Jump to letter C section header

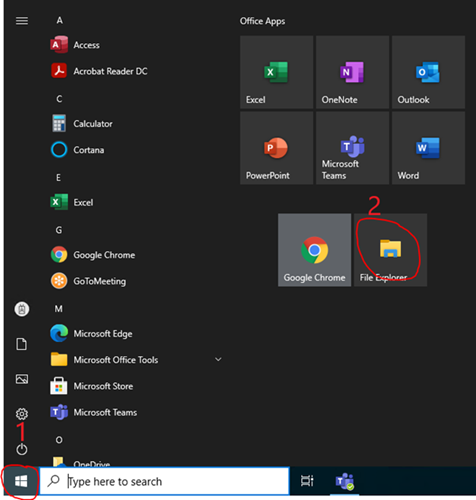coord(59,99)
